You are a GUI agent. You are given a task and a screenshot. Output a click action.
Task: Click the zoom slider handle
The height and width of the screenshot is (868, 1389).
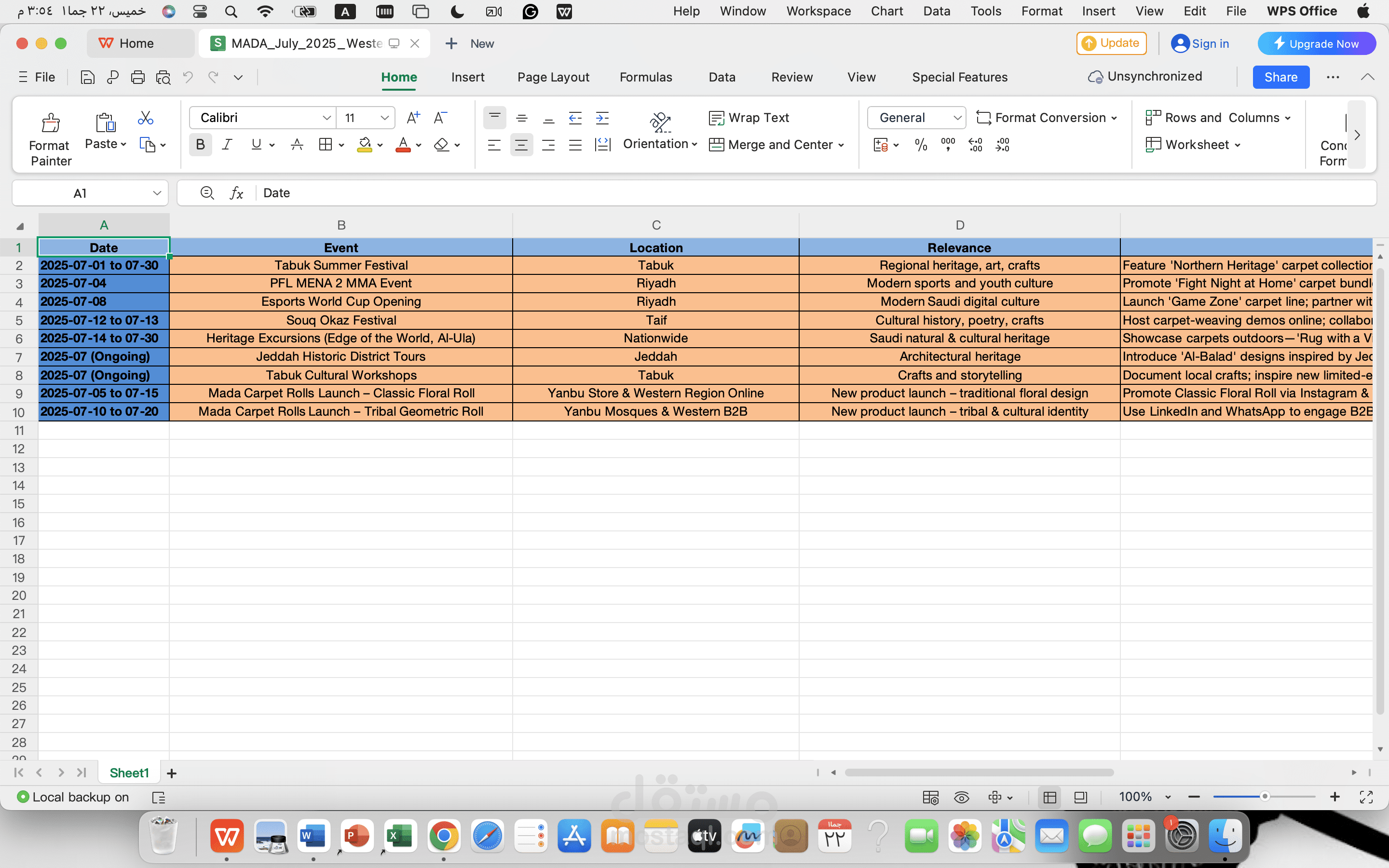click(x=1265, y=797)
